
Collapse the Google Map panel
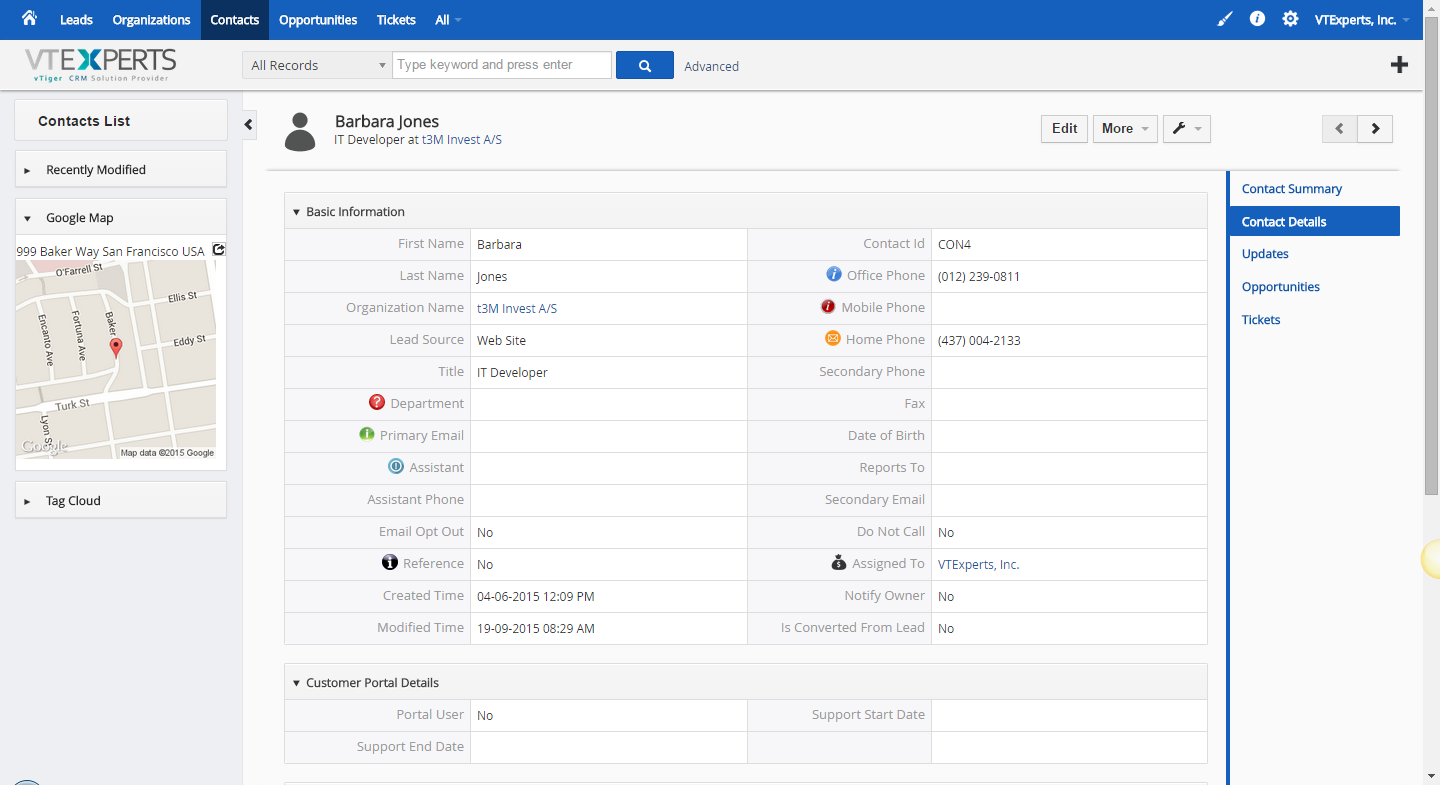tap(121, 217)
